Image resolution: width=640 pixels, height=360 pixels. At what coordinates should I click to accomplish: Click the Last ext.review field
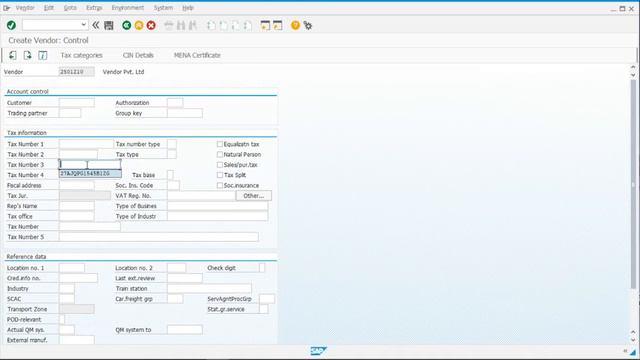pyautogui.click(x=185, y=278)
